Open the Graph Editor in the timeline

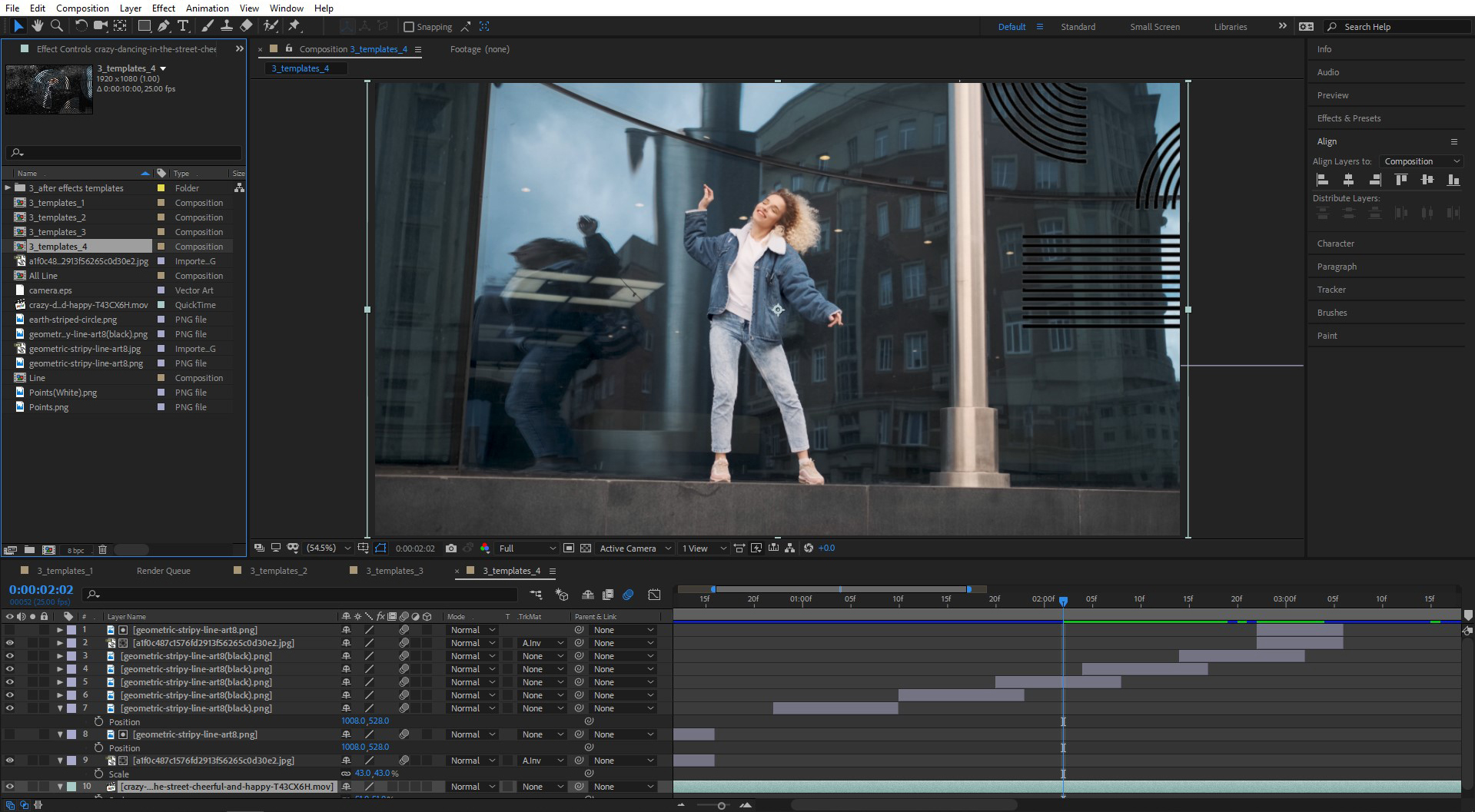(x=654, y=594)
